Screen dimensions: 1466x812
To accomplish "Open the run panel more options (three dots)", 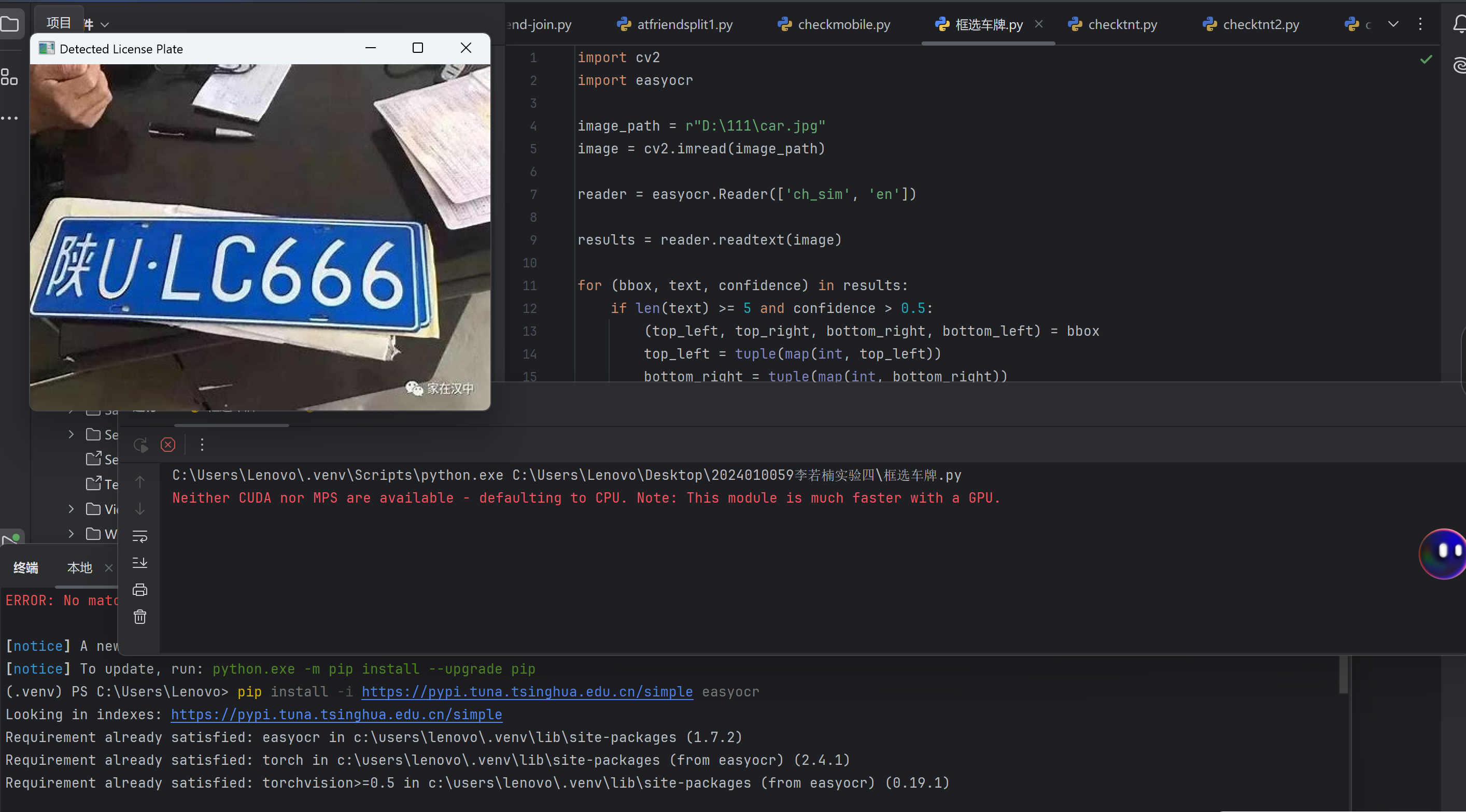I will 202,445.
